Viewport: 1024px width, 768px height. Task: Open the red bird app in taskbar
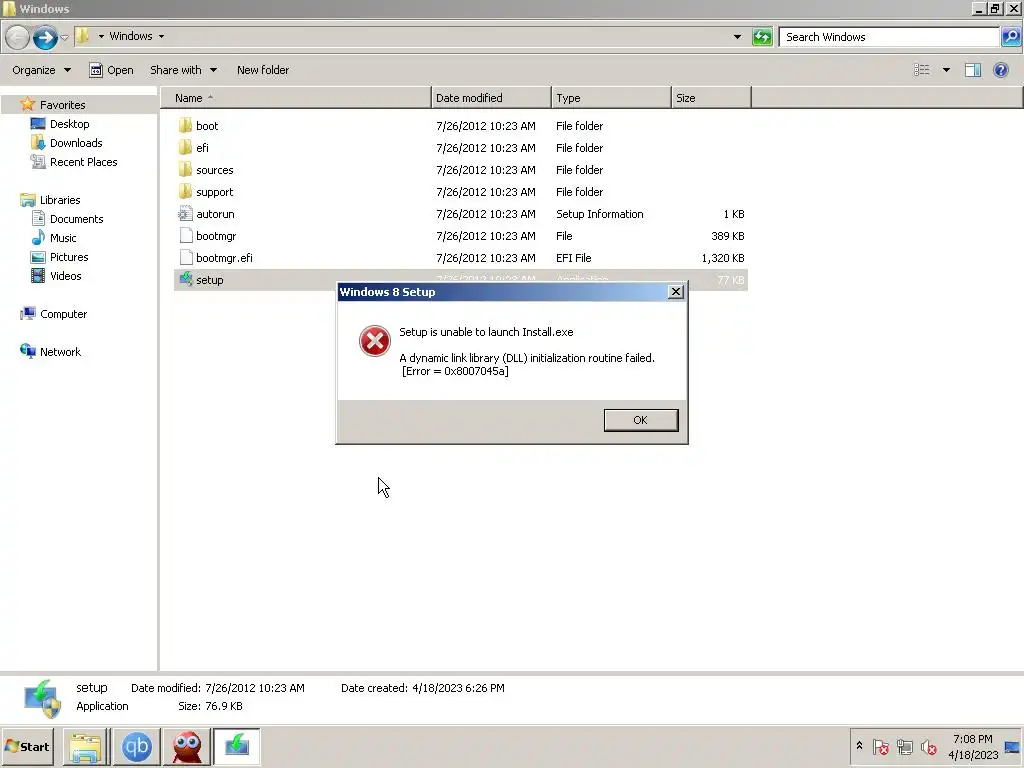point(187,746)
